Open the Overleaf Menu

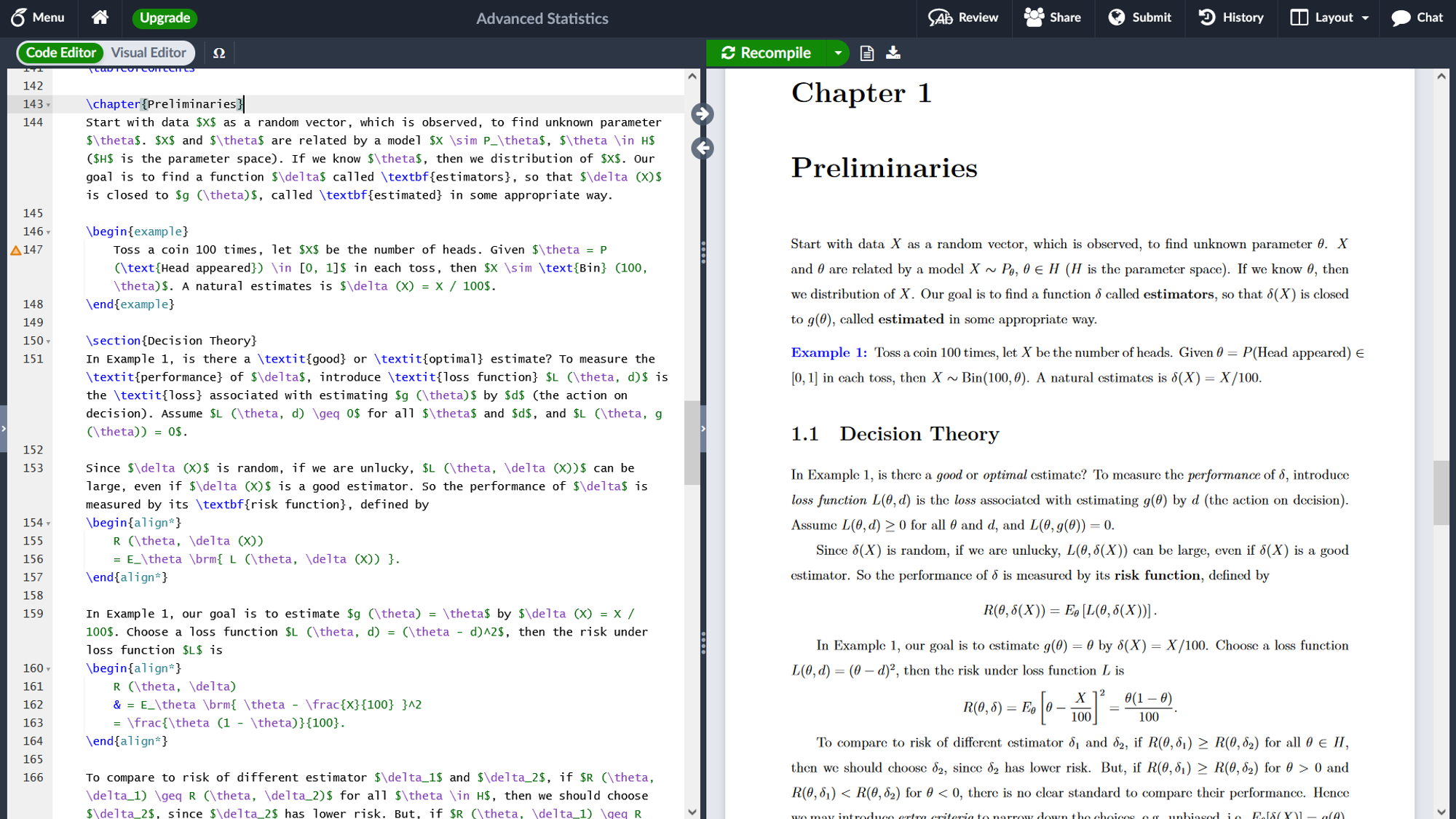point(38,17)
